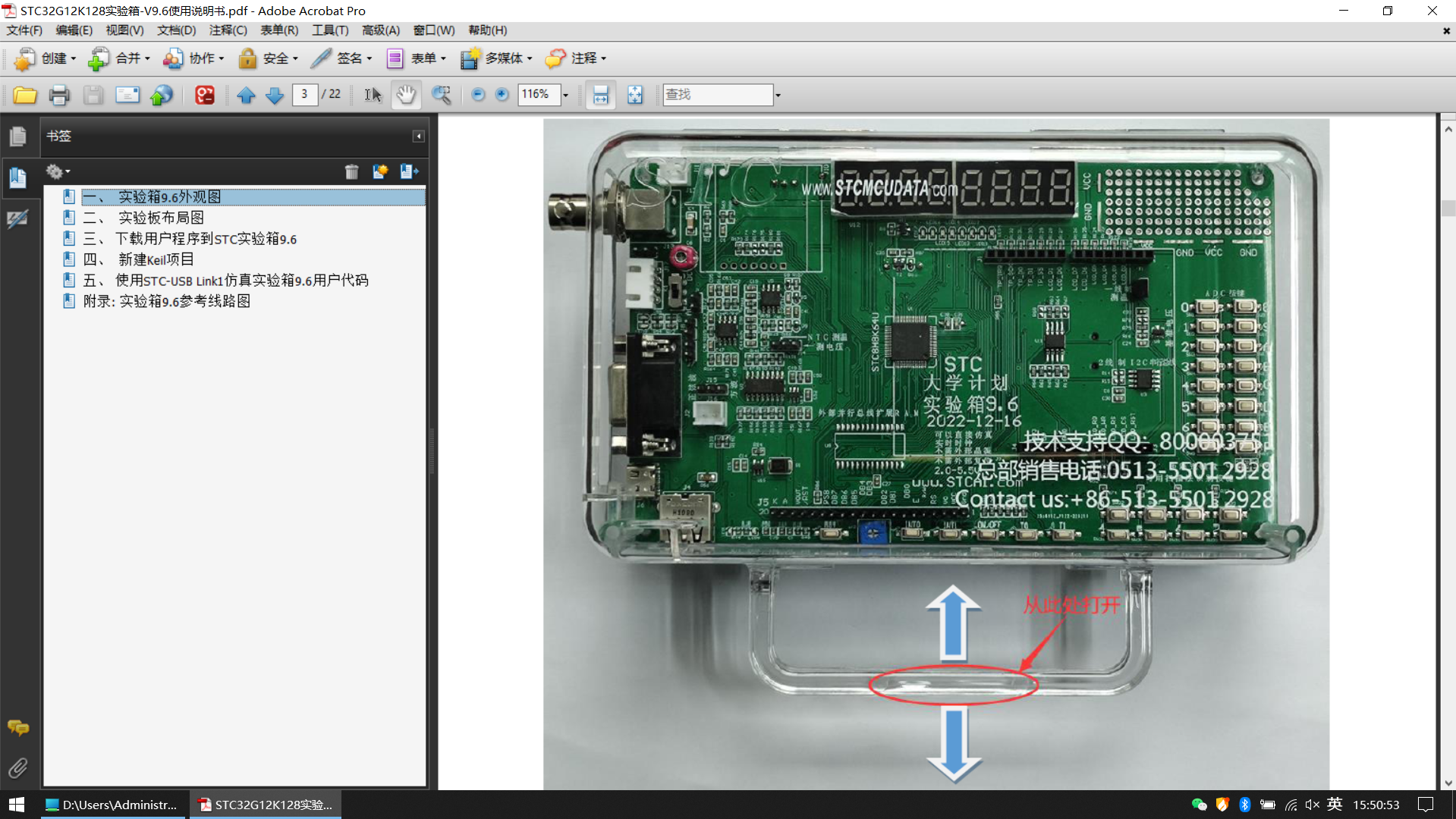Open the Attachments paperclip panel

tap(18, 768)
